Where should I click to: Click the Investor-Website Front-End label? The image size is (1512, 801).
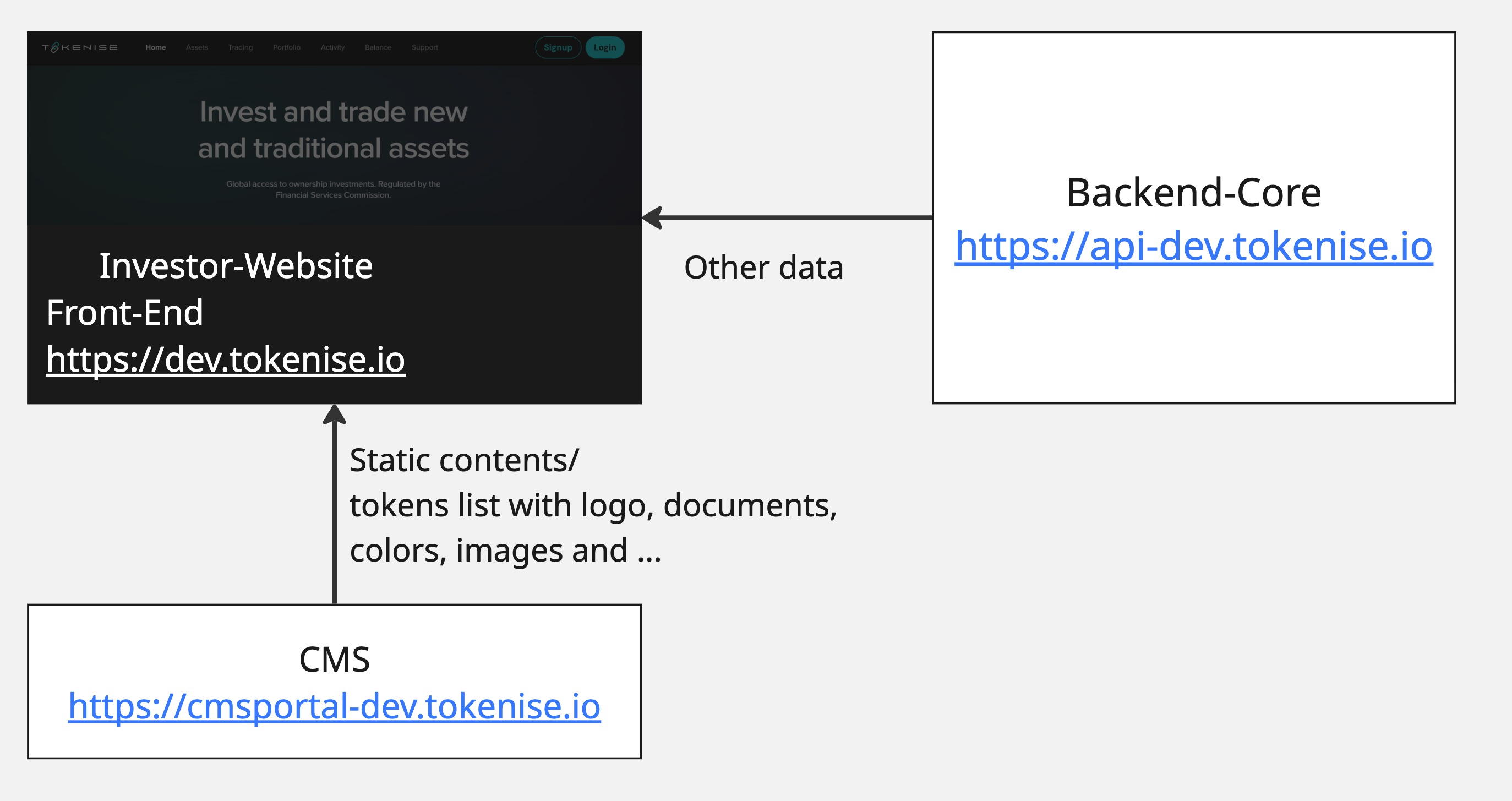[x=235, y=265]
